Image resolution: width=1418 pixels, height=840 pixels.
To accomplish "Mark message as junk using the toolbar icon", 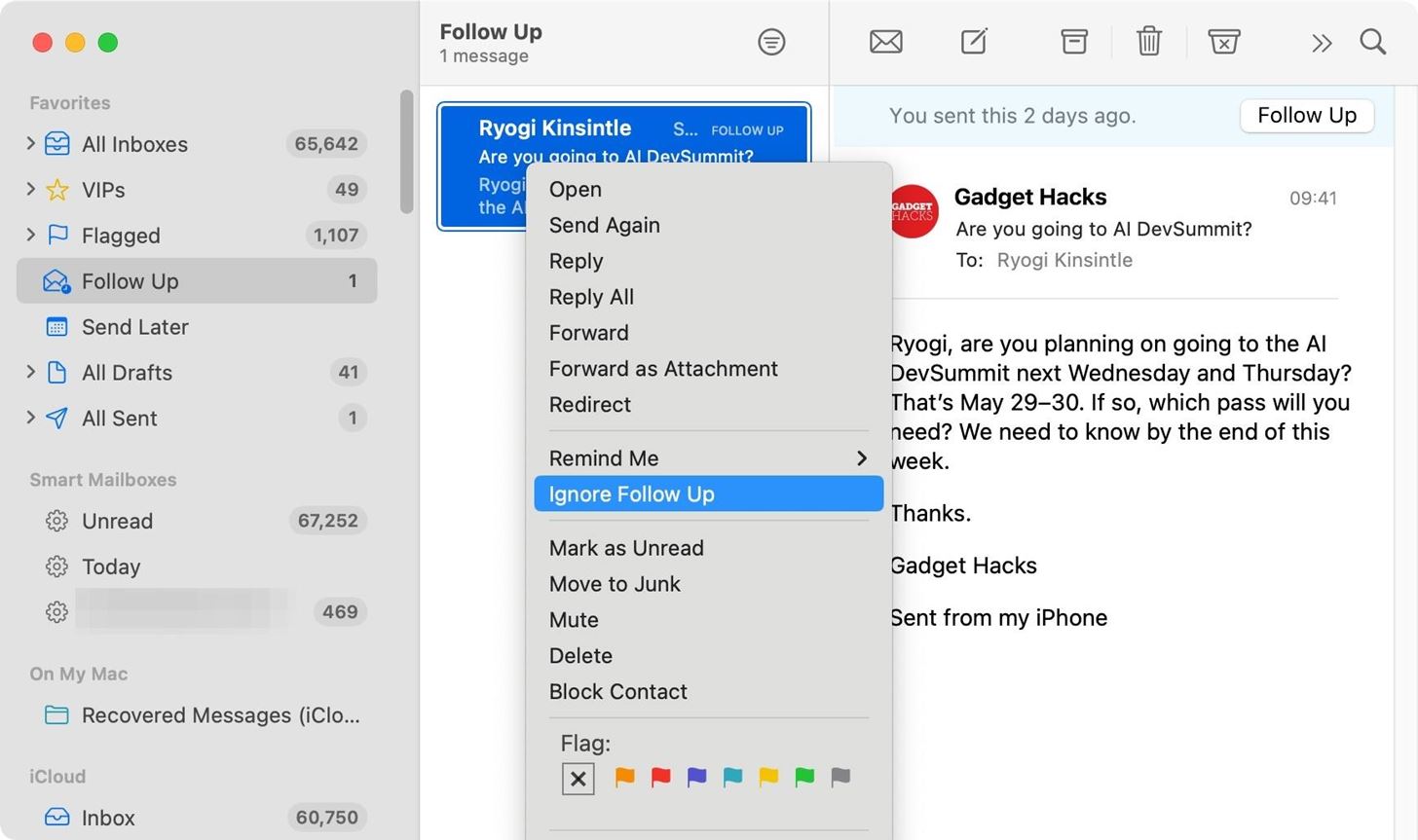I will click(1223, 42).
